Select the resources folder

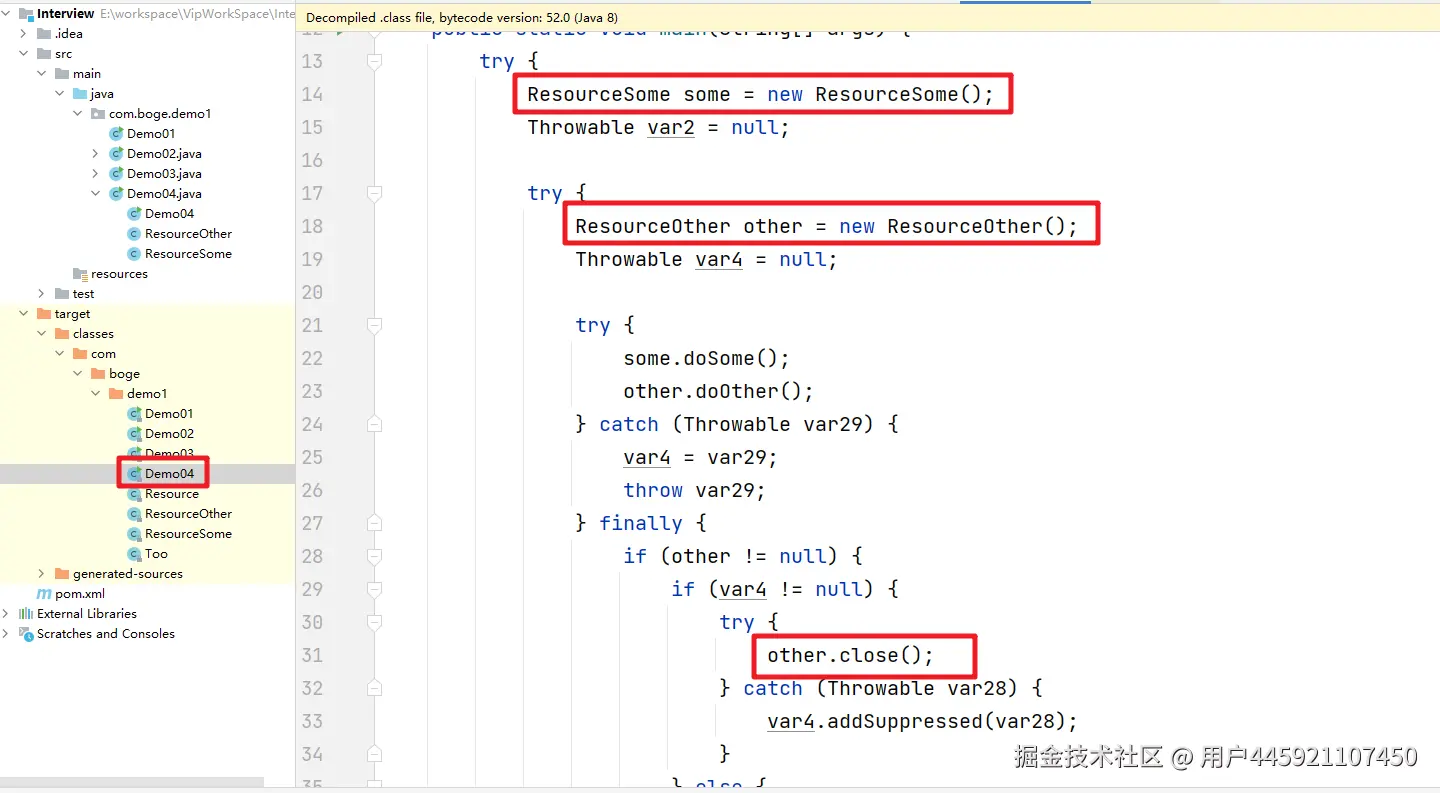click(x=119, y=274)
